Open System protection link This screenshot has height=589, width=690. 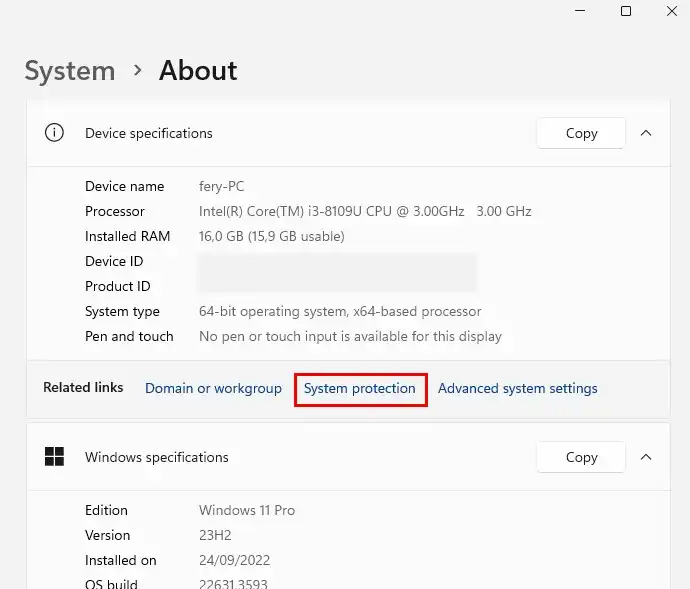[x=360, y=388]
